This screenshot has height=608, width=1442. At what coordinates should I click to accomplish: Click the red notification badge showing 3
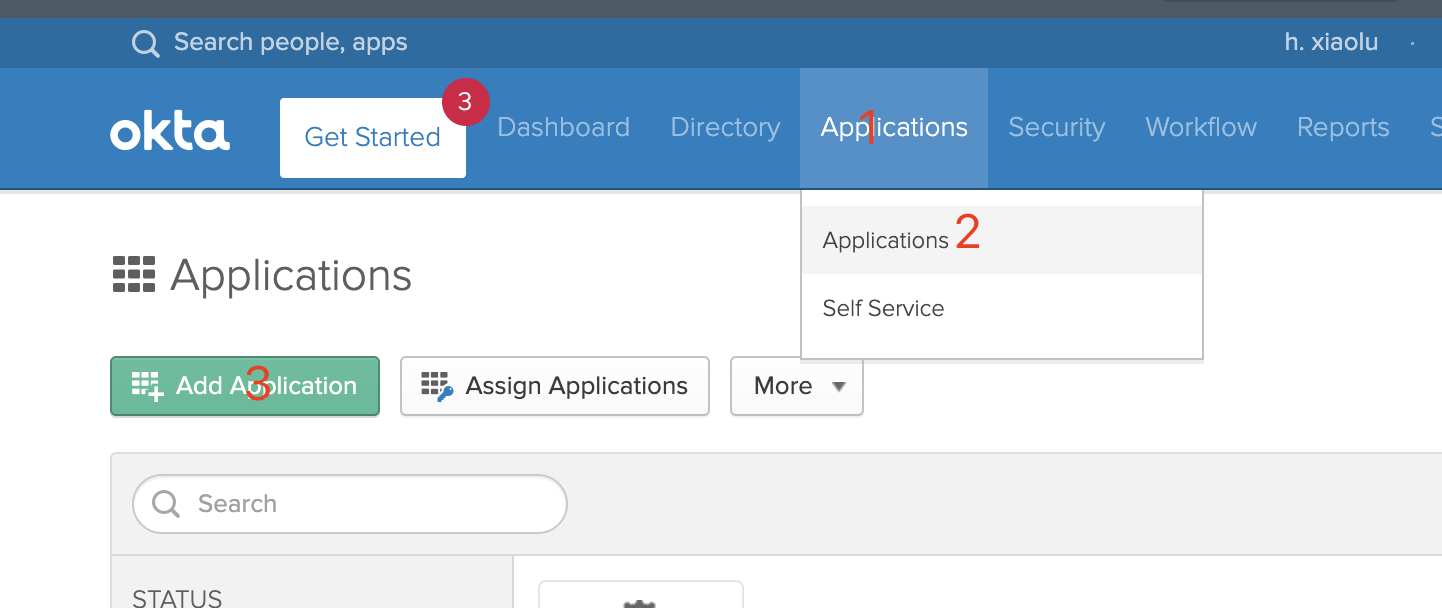tap(465, 101)
